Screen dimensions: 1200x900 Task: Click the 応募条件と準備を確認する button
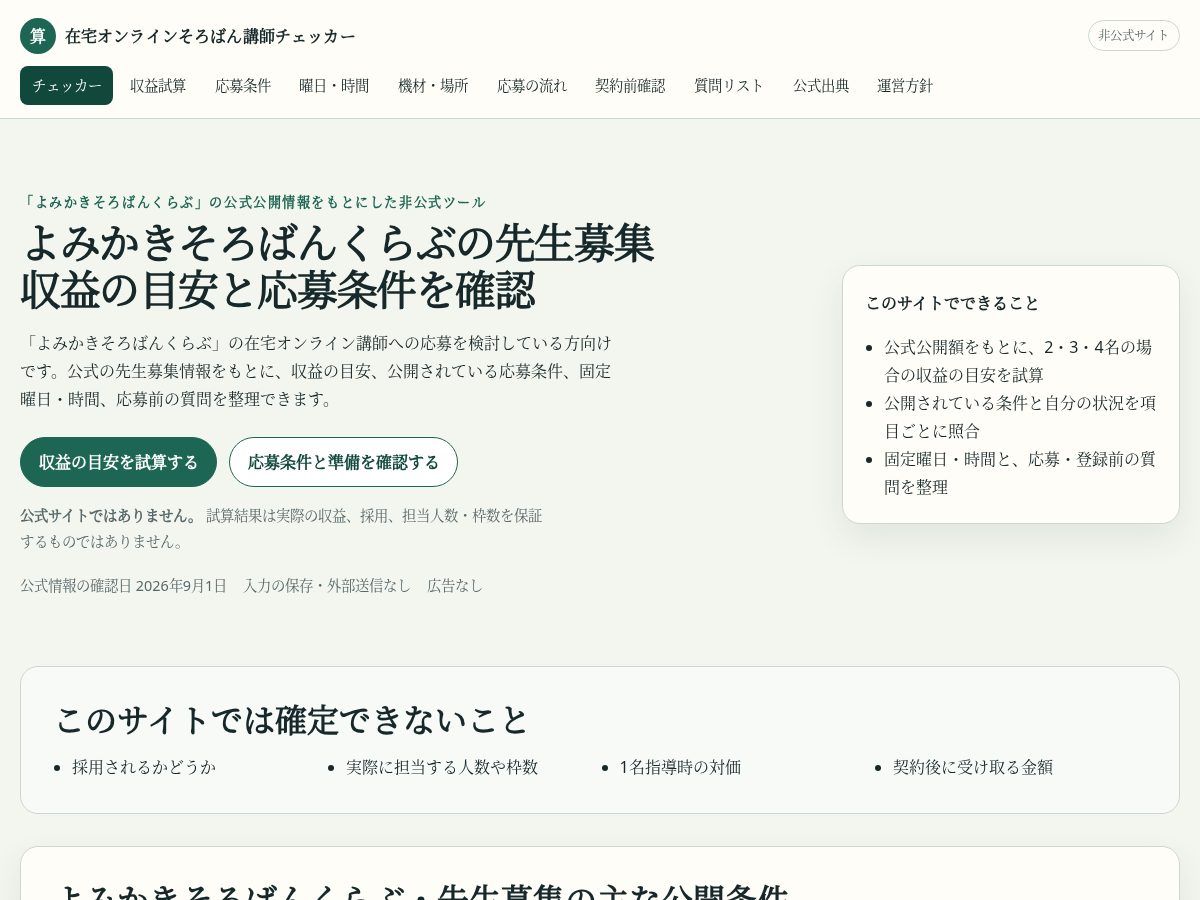pos(343,462)
